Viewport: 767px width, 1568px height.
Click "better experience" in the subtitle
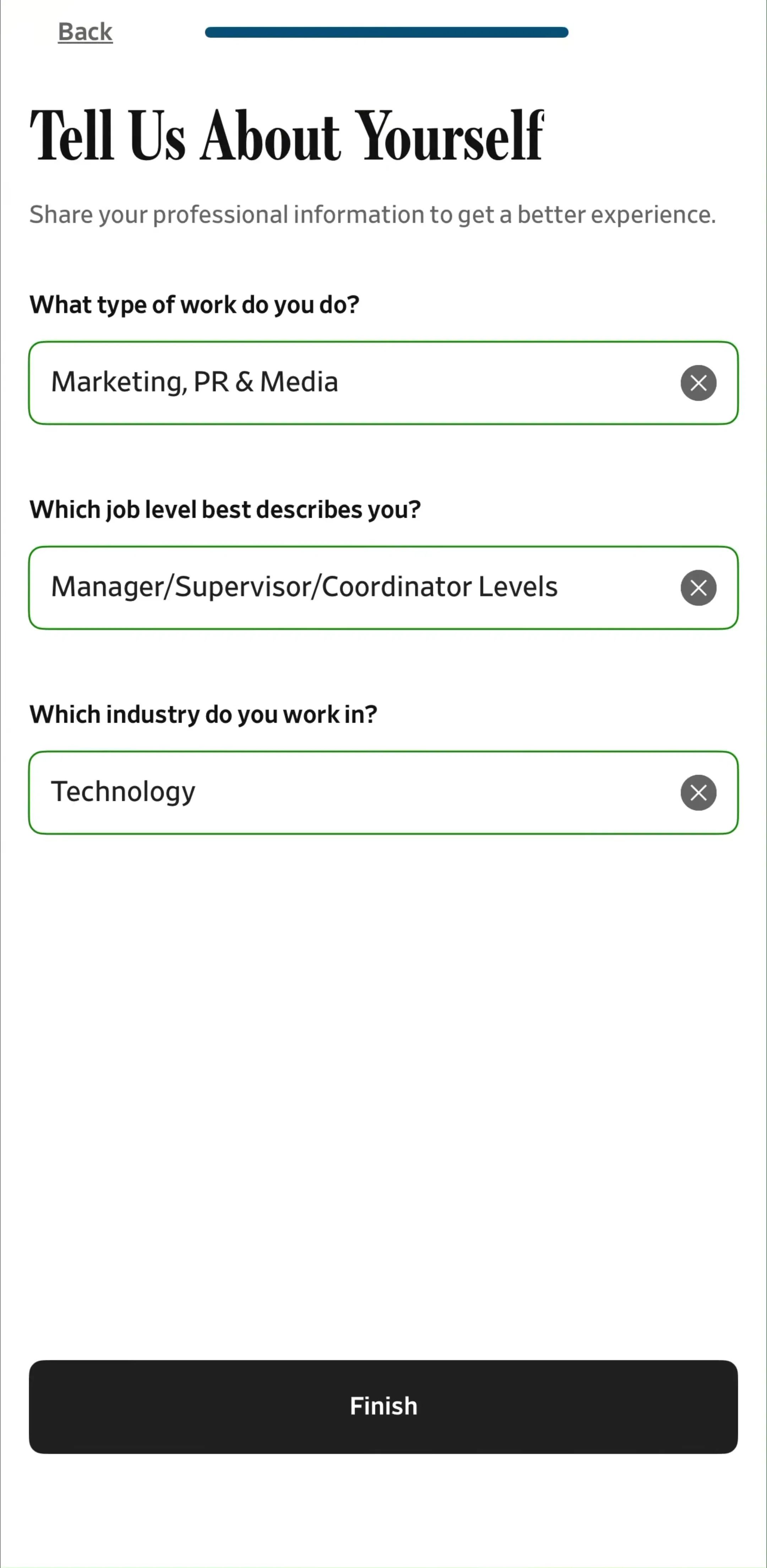[616, 215]
